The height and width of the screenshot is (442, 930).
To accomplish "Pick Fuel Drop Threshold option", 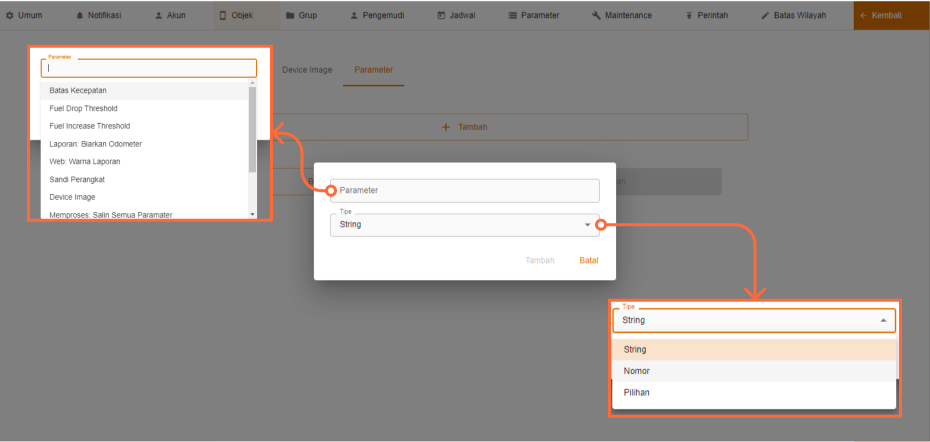I will point(83,108).
